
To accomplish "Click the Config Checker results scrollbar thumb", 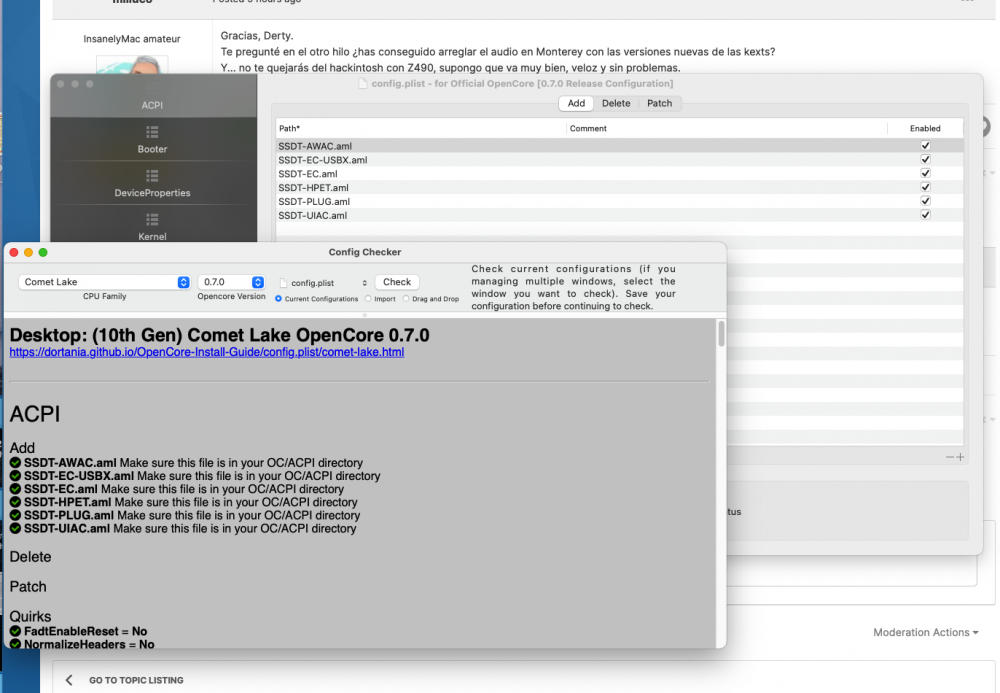I will point(721,333).
